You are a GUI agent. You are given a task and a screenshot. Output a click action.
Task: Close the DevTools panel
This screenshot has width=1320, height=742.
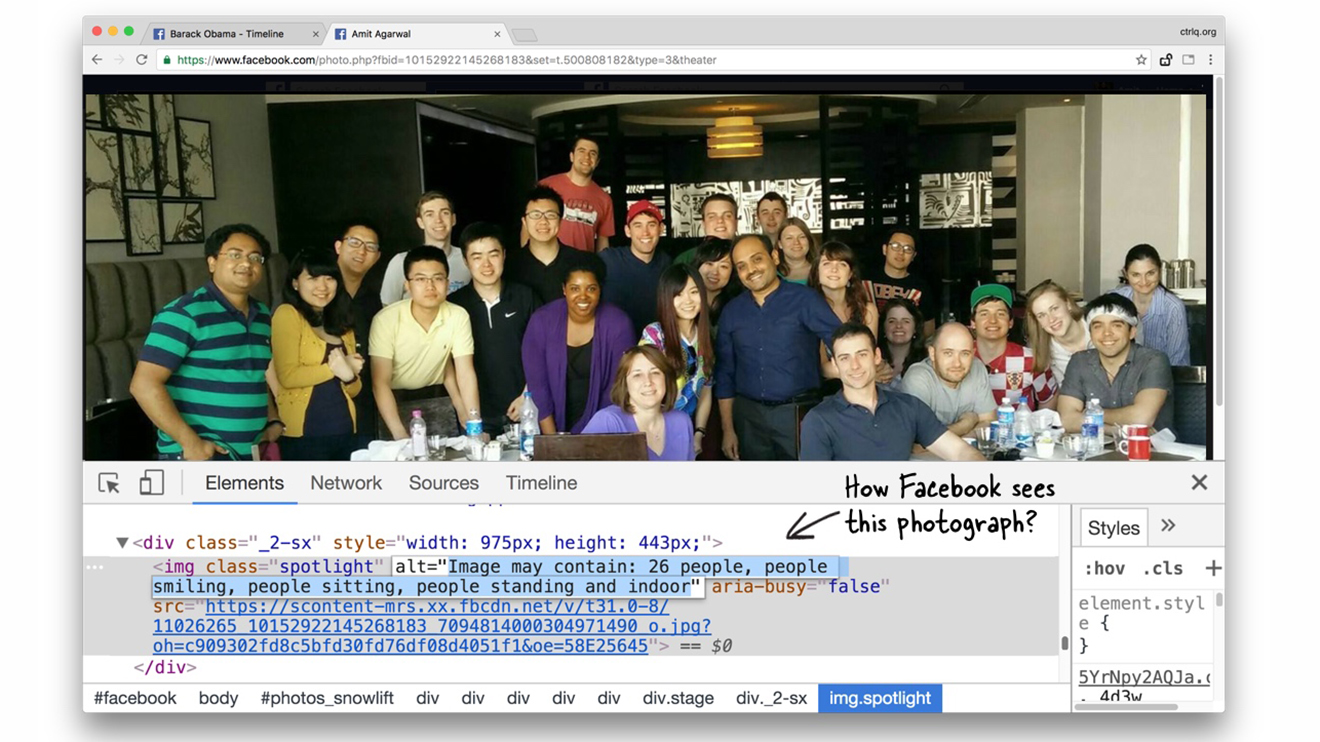click(1199, 483)
